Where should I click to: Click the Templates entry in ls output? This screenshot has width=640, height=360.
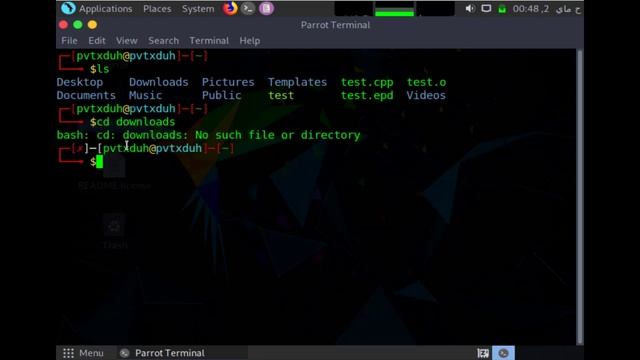[x=297, y=82]
